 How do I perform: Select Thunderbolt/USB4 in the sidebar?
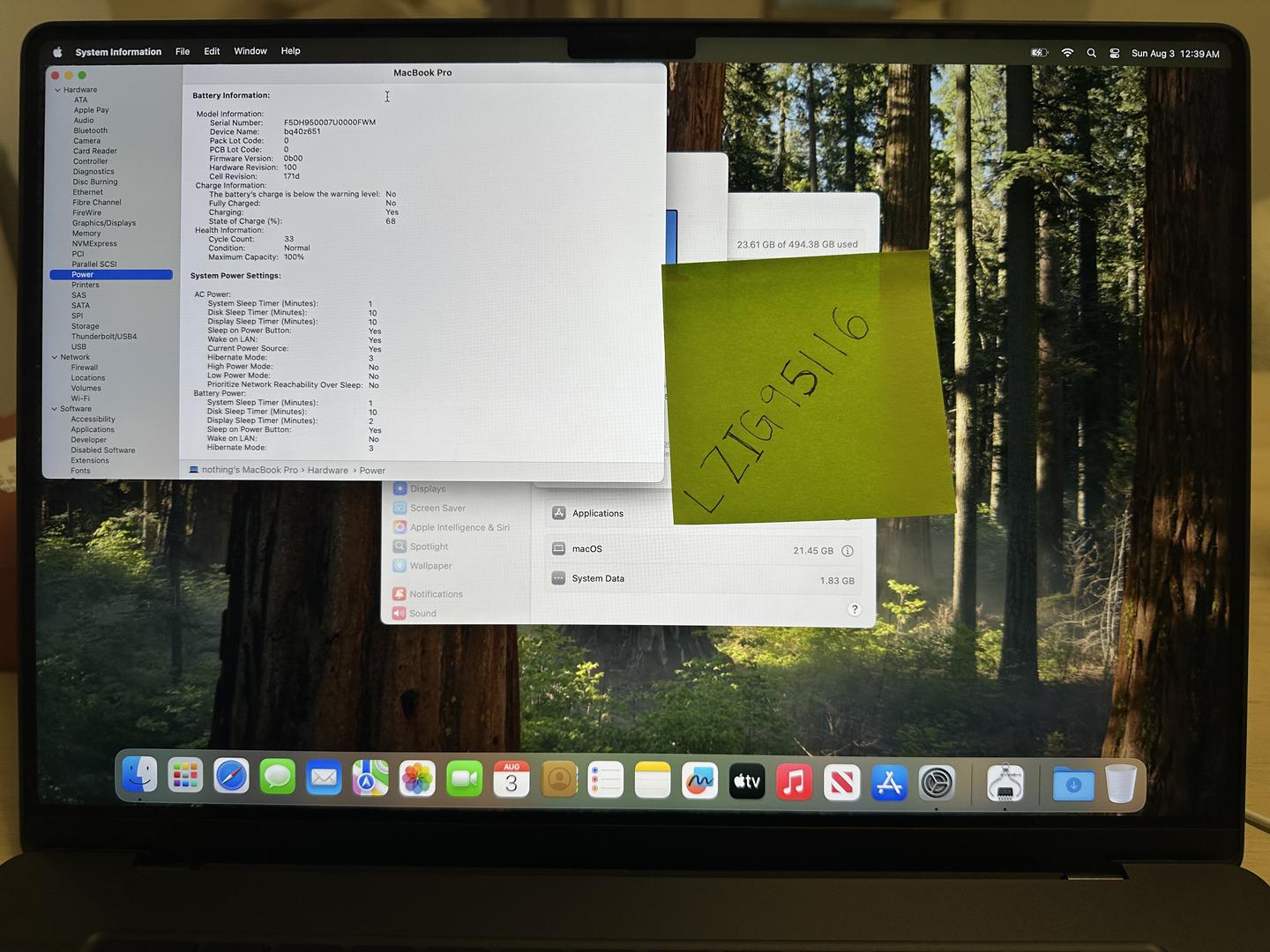coord(104,337)
